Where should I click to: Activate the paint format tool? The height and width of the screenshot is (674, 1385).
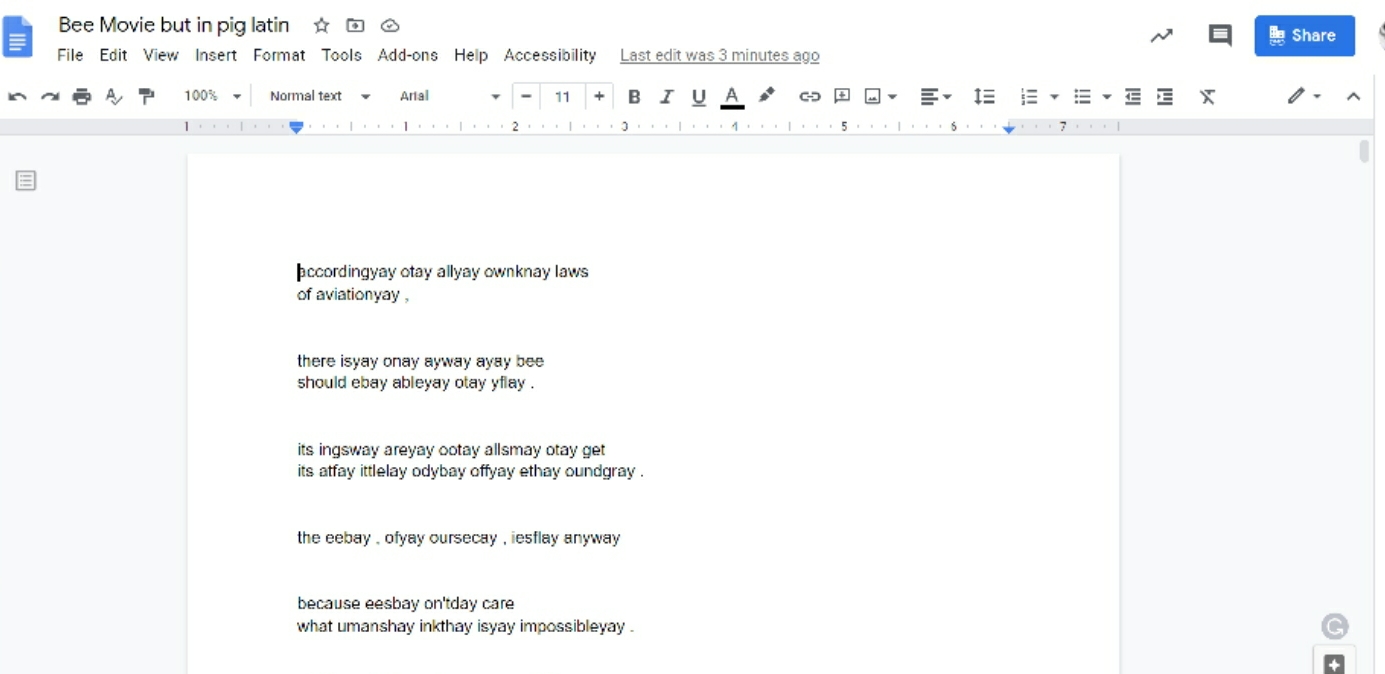coord(146,96)
